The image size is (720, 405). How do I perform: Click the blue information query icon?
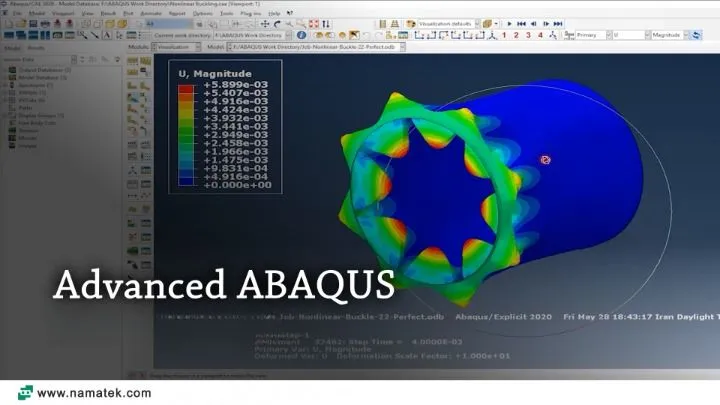pyautogui.click(x=301, y=35)
